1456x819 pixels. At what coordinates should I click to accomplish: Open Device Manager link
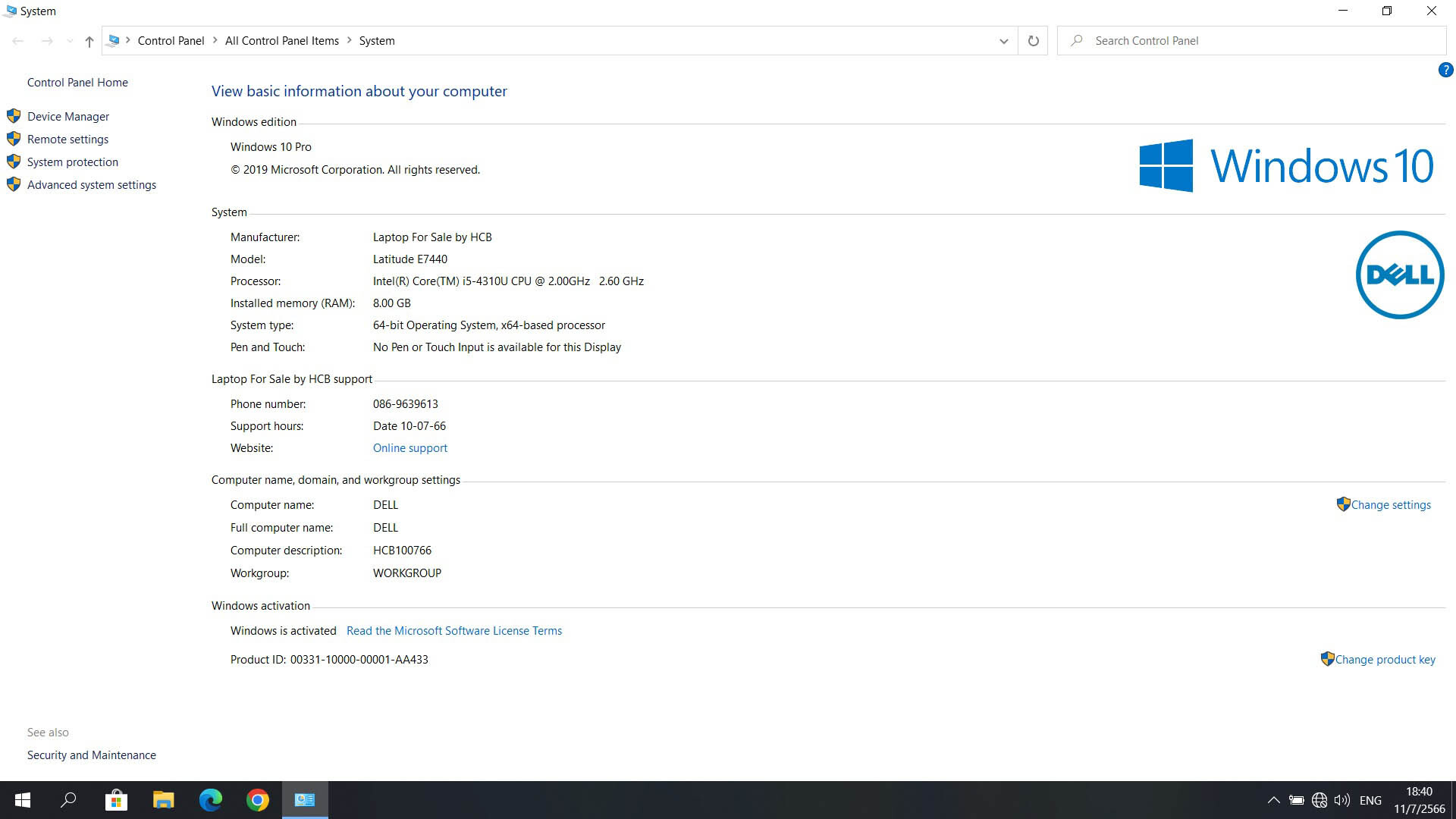[x=68, y=117]
